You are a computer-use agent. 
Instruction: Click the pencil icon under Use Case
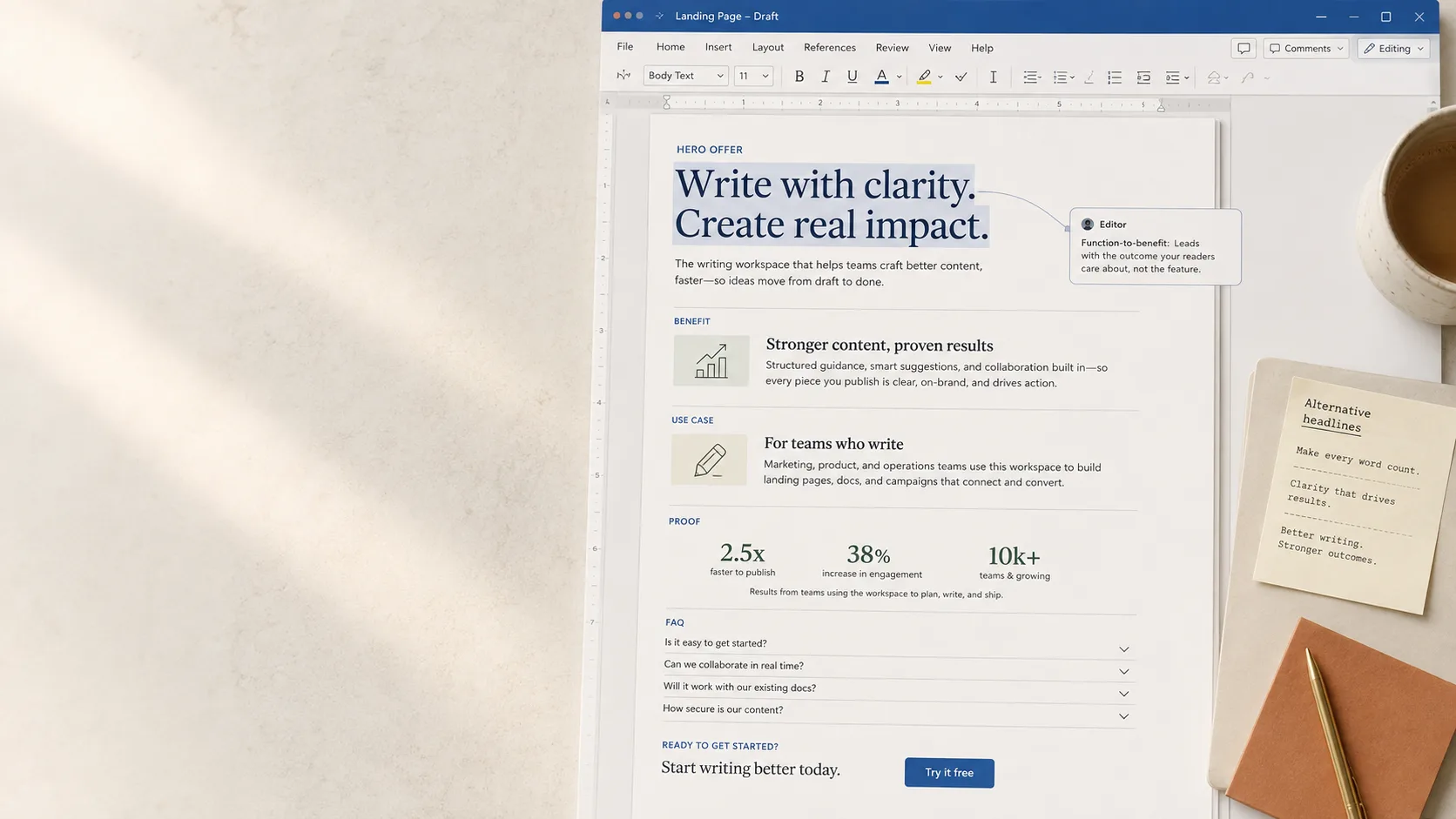point(709,460)
